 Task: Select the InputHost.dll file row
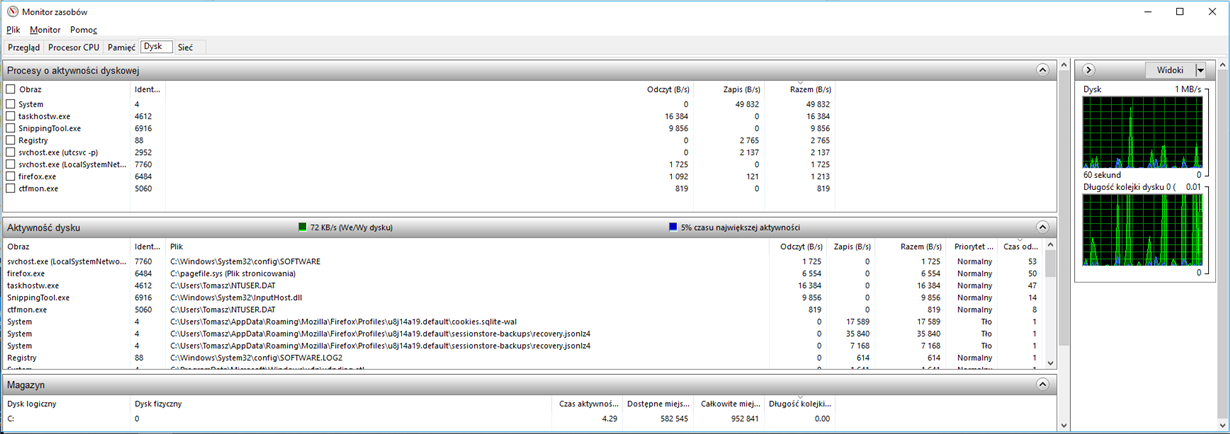(523, 297)
